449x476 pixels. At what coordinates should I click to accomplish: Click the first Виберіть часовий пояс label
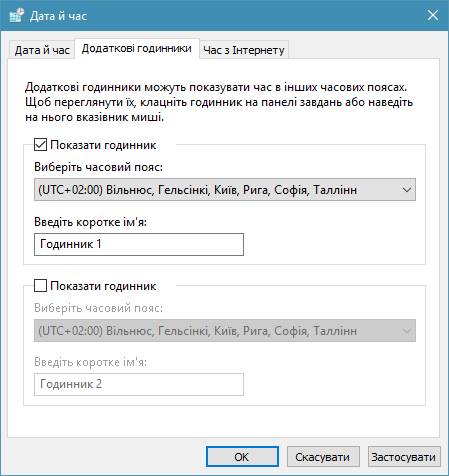click(x=98, y=167)
